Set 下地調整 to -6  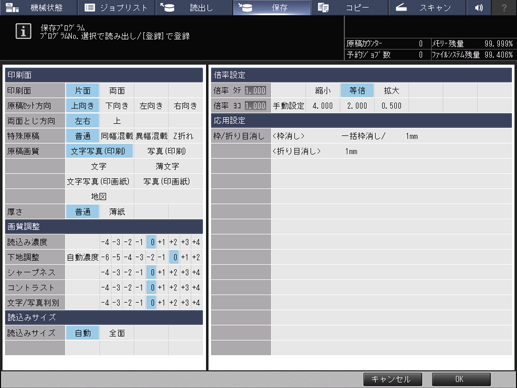pos(105,257)
